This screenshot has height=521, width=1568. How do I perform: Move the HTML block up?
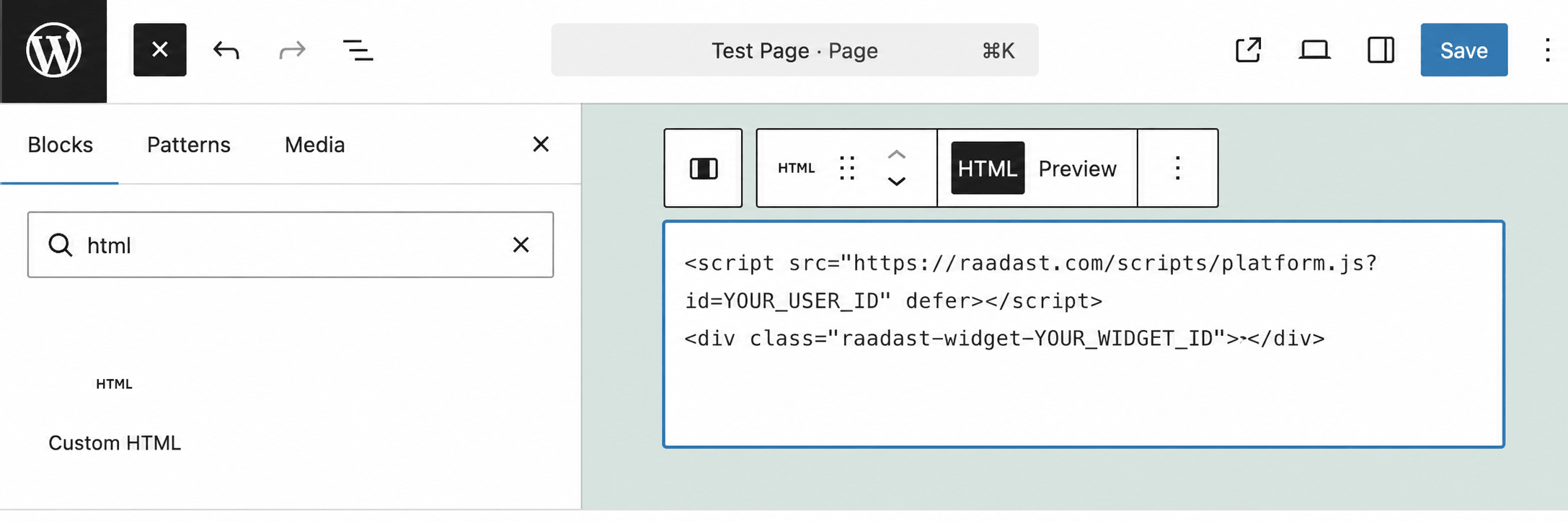(x=896, y=154)
